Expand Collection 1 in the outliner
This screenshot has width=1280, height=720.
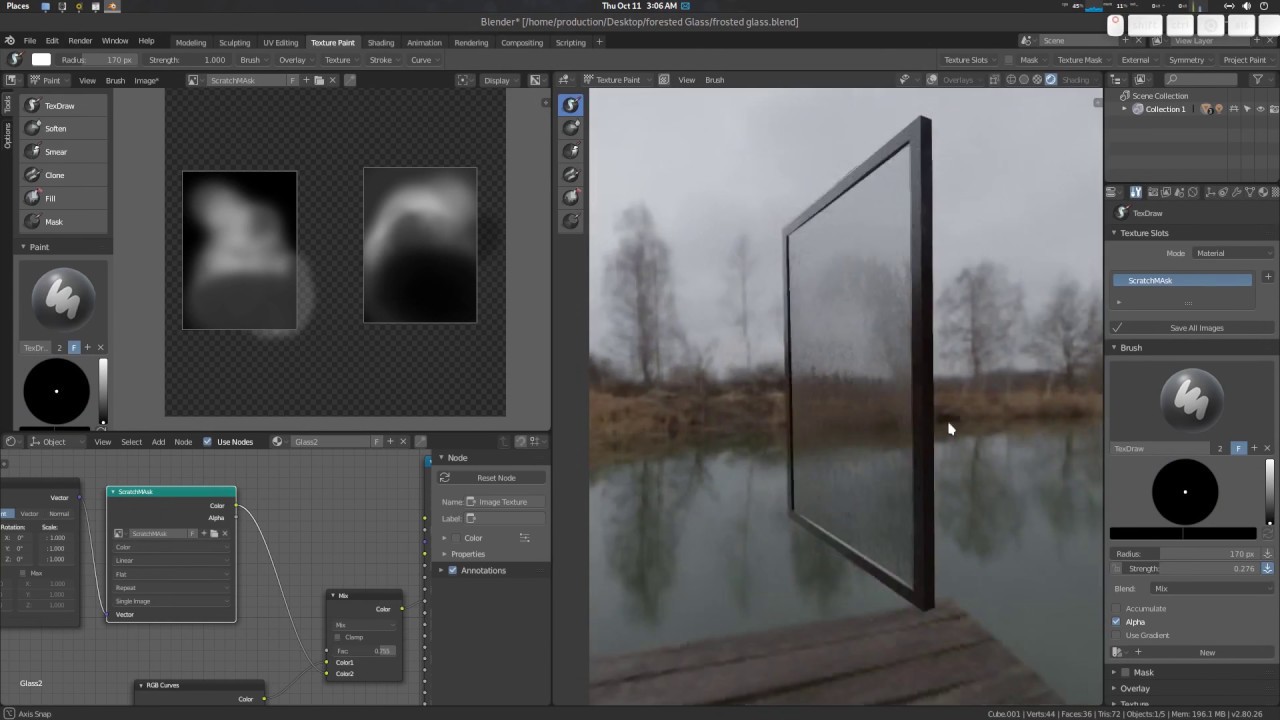click(x=1126, y=109)
